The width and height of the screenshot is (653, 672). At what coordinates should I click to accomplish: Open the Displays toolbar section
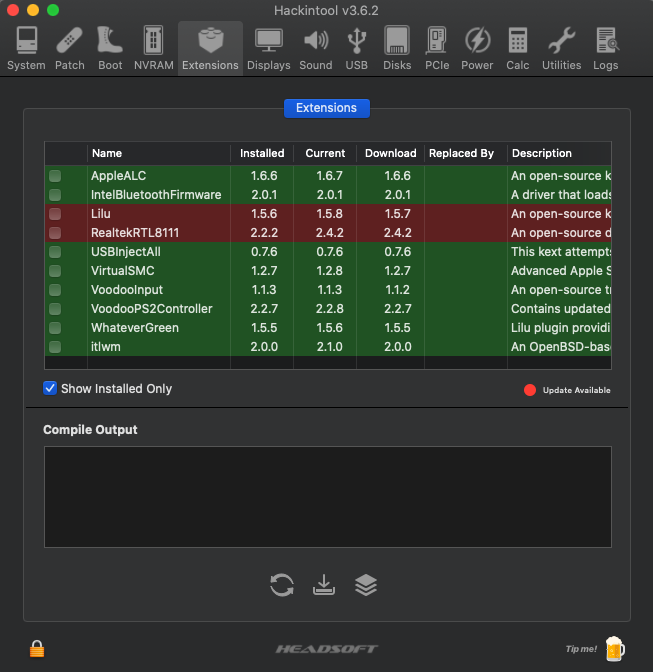(269, 48)
